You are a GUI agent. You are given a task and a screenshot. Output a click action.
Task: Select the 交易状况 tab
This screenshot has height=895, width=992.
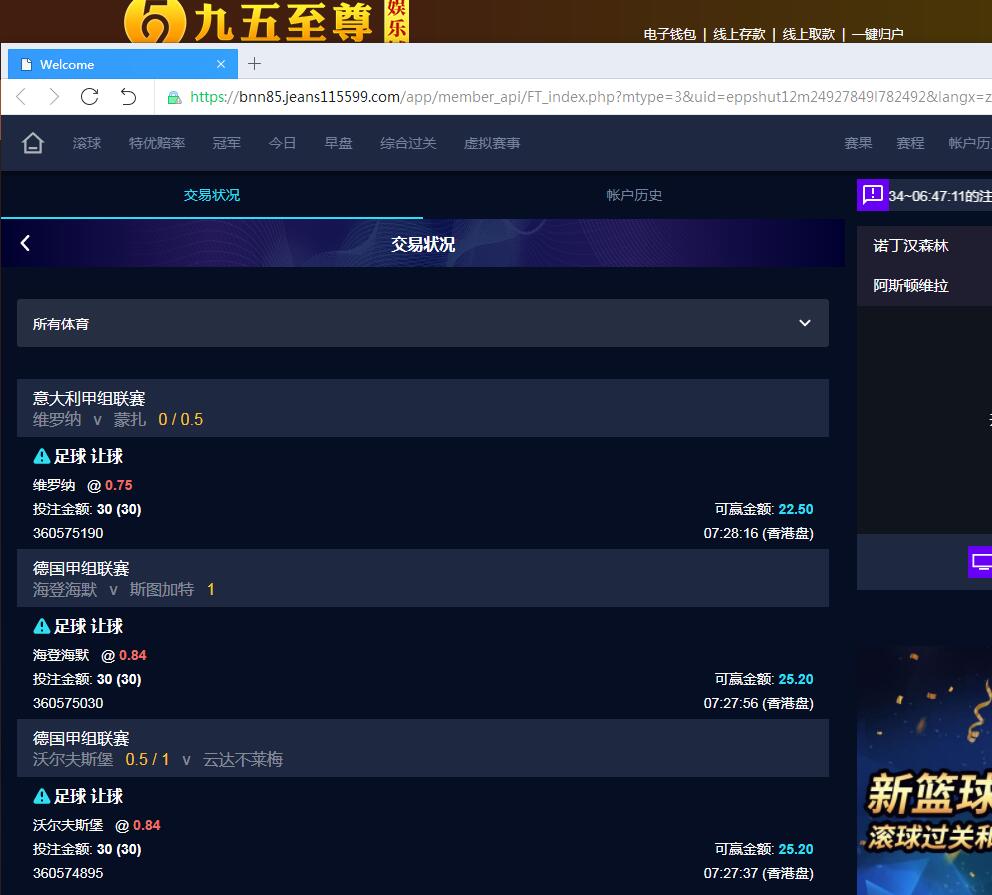coord(211,195)
